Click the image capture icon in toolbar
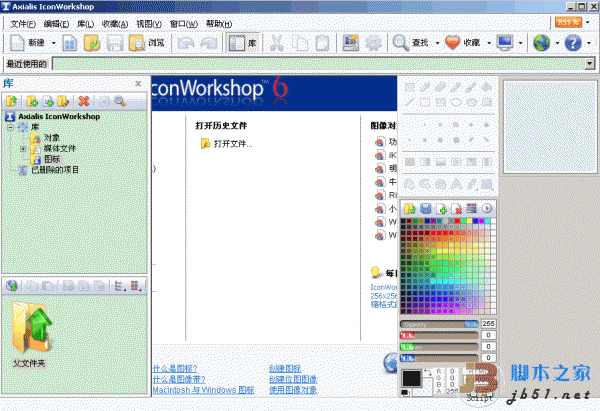Image resolution: width=600 pixels, height=411 pixels. click(351, 43)
